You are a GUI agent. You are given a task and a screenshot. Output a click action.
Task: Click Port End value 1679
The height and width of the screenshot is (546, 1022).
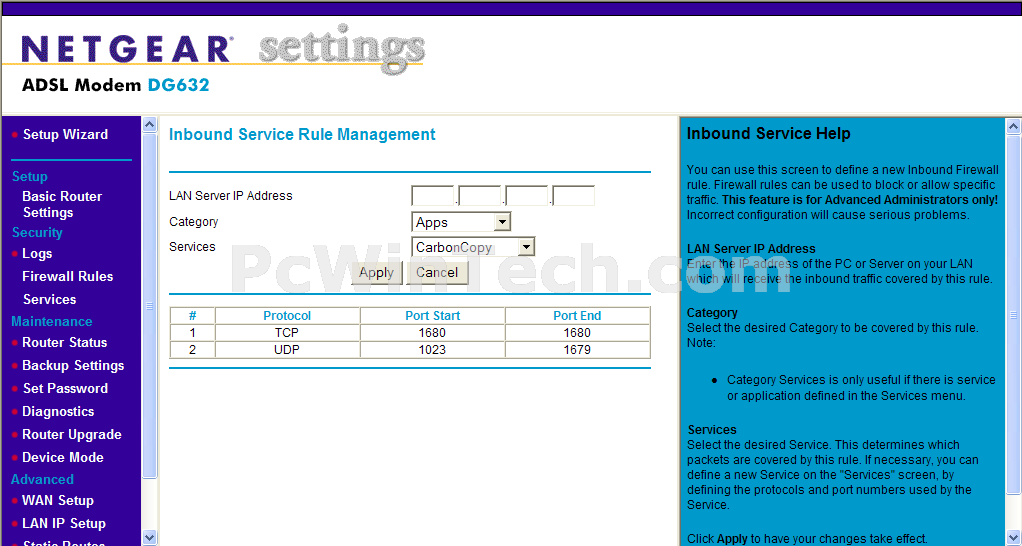tap(577, 350)
